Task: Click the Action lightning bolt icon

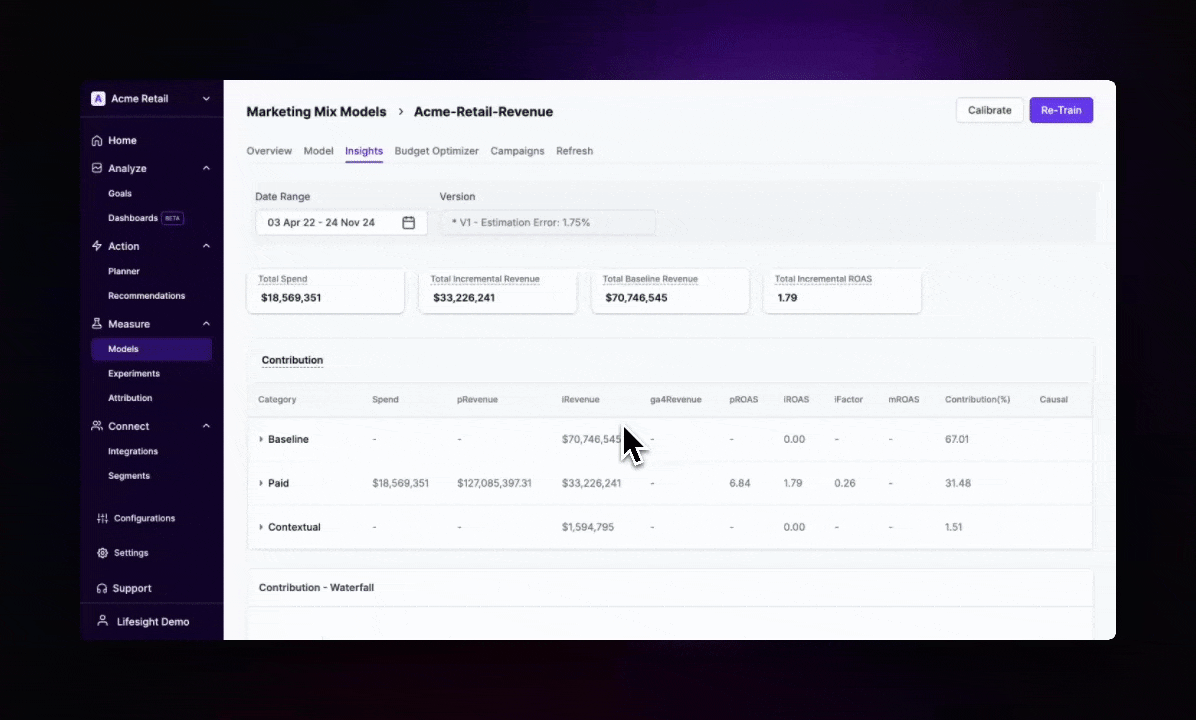Action: pos(97,246)
